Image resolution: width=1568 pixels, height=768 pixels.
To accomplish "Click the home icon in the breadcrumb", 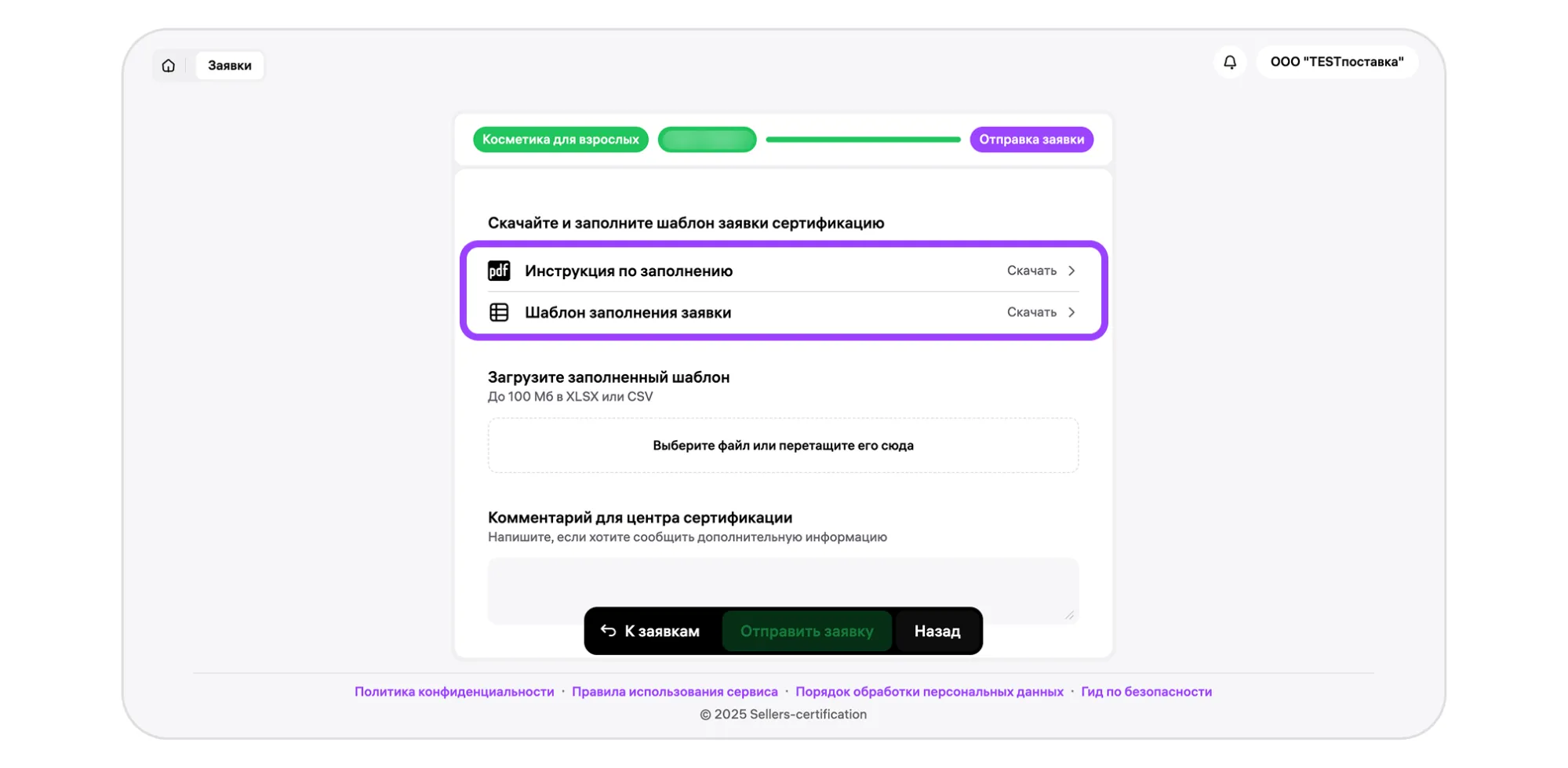I will point(169,66).
